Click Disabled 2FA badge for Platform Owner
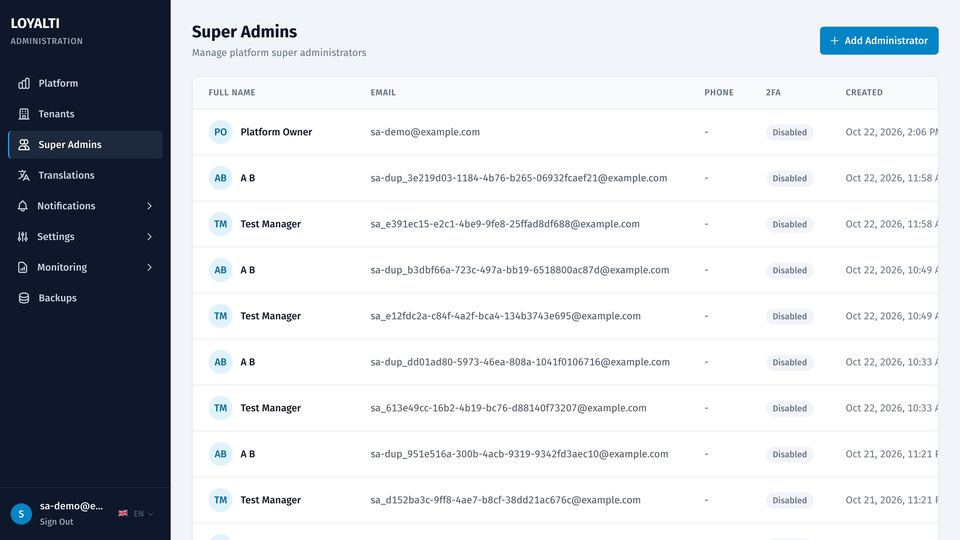The image size is (960, 540). (789, 132)
